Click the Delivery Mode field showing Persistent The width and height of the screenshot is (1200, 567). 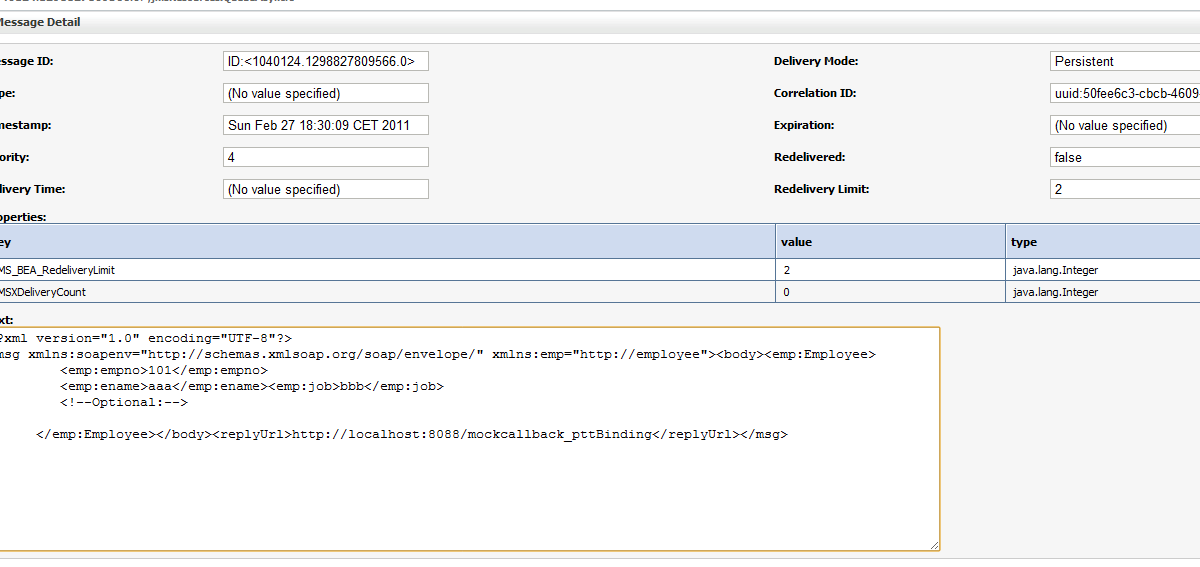[x=1125, y=61]
